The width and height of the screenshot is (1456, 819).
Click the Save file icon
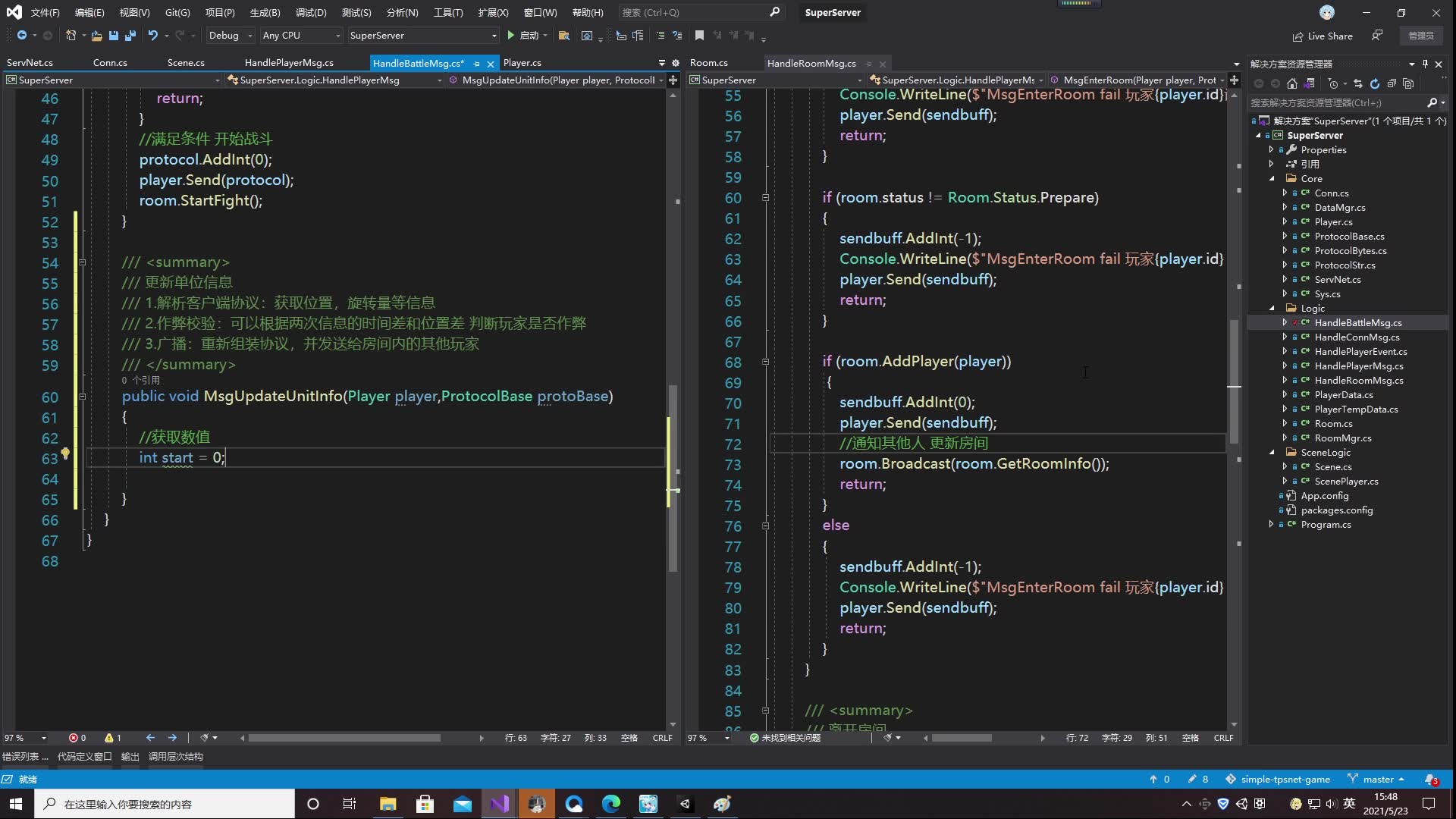[x=114, y=36]
